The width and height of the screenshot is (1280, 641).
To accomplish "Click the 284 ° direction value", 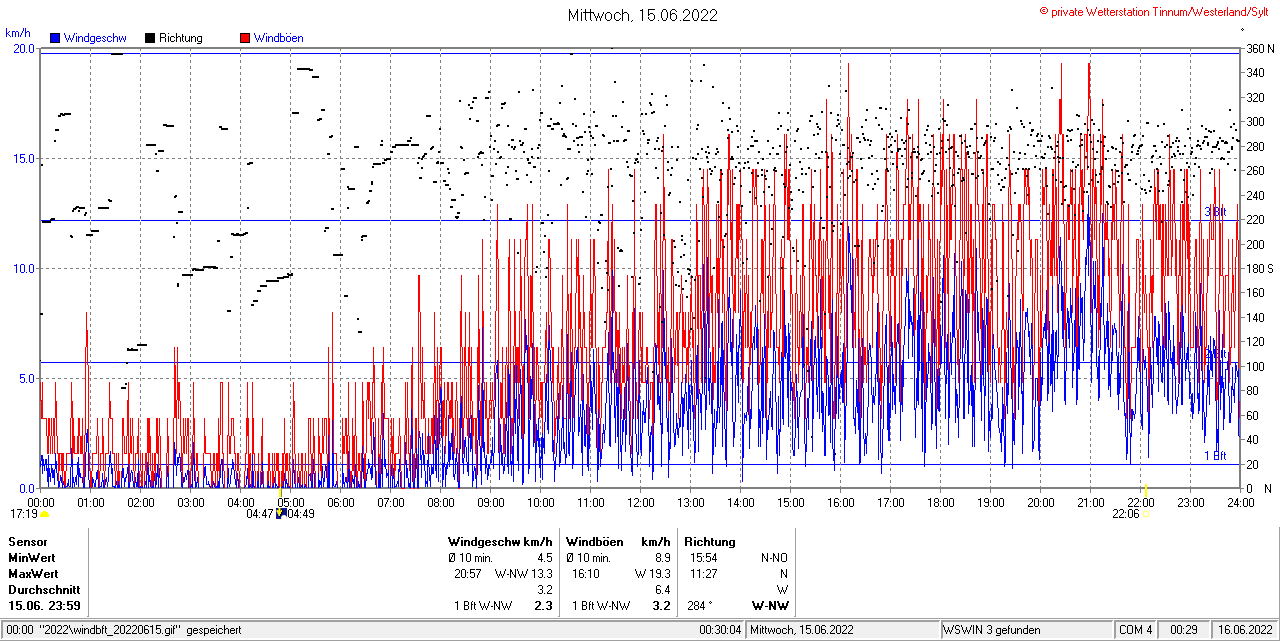I will (700, 606).
